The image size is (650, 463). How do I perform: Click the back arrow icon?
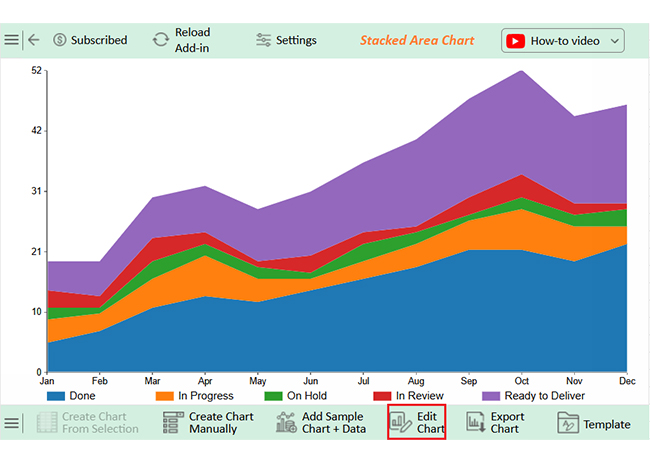(x=34, y=40)
